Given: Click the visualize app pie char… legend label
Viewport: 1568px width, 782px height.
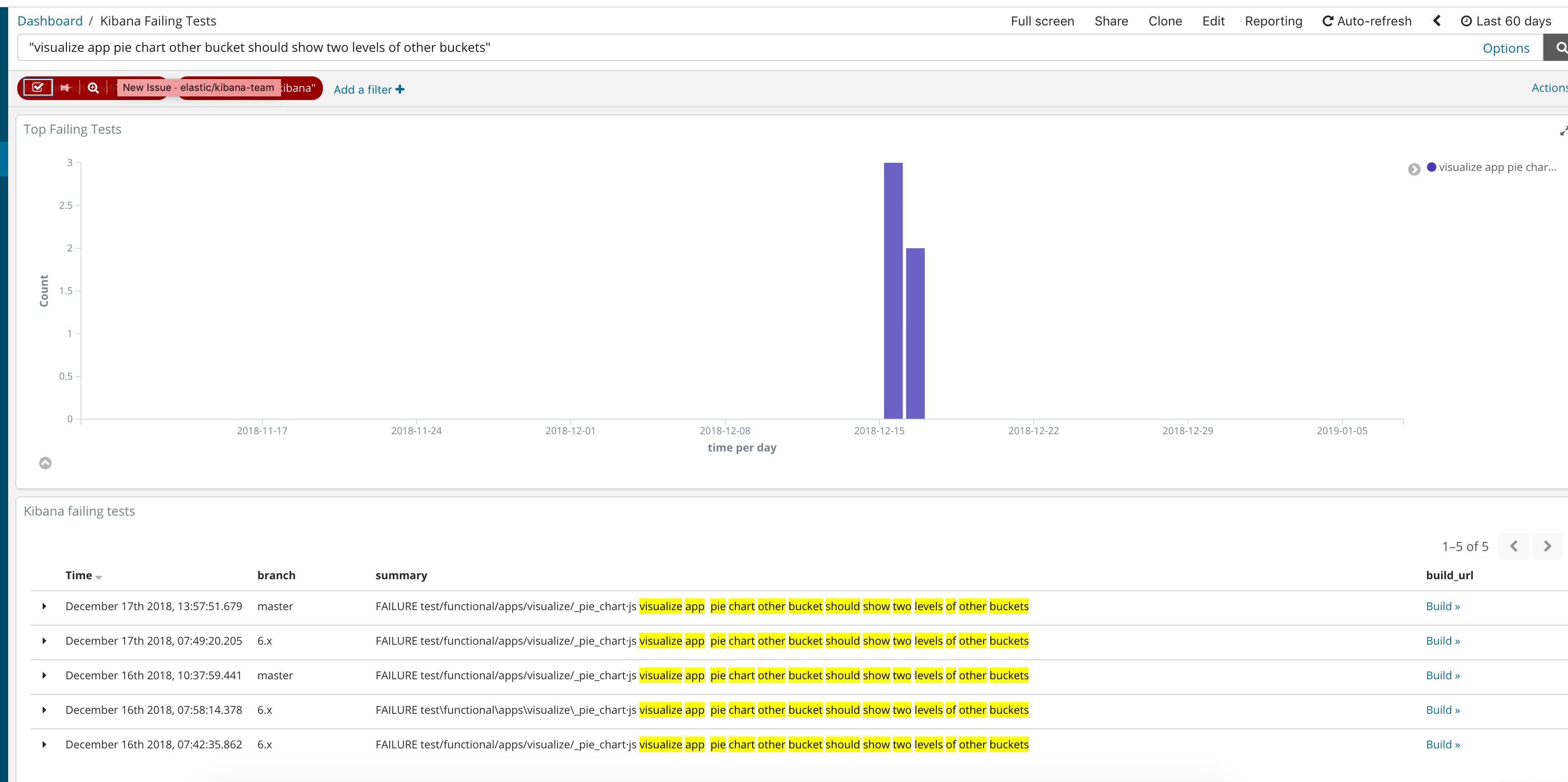Looking at the screenshot, I should (1497, 167).
